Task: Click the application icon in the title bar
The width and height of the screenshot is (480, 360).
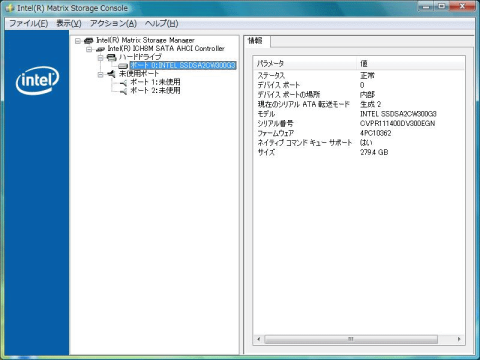Action: pos(10,8)
